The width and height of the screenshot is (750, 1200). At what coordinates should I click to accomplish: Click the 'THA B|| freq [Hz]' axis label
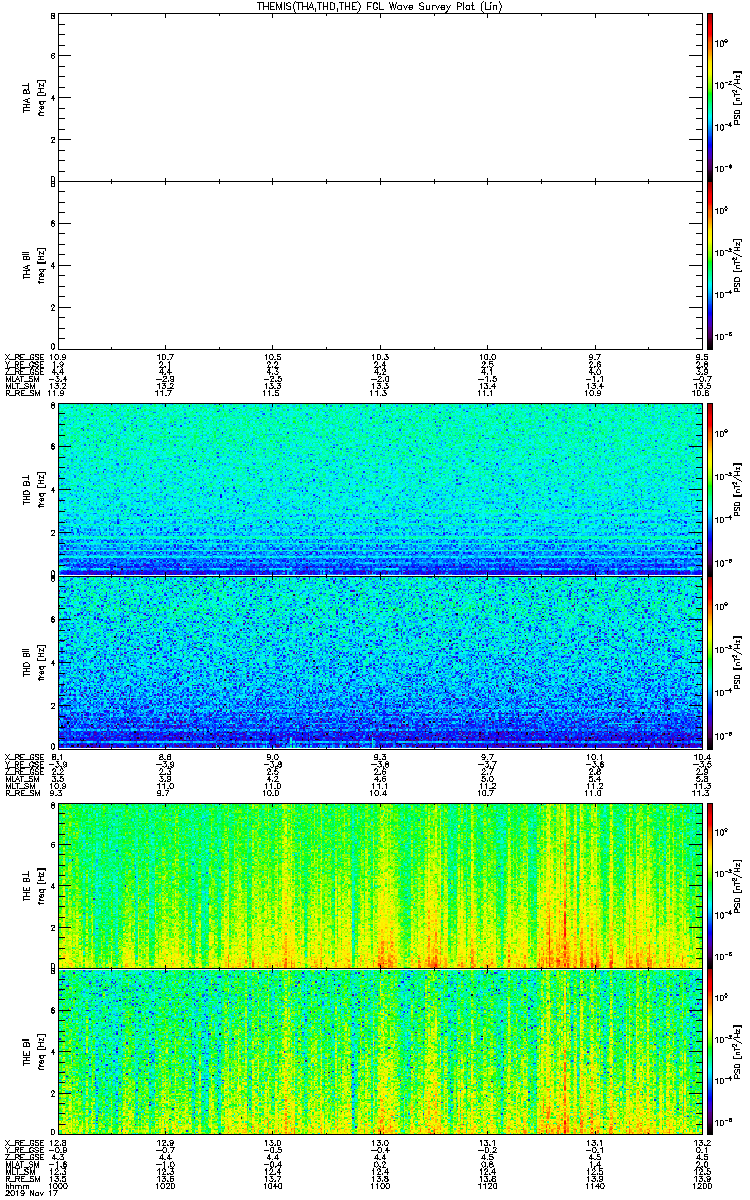point(33,265)
